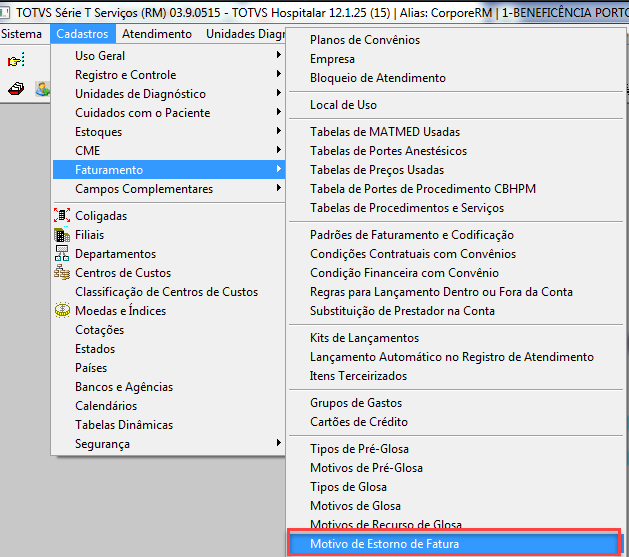Select Tabelas de Portes Anestésicos
Image resolution: width=629 pixels, height=557 pixels.
point(456,151)
